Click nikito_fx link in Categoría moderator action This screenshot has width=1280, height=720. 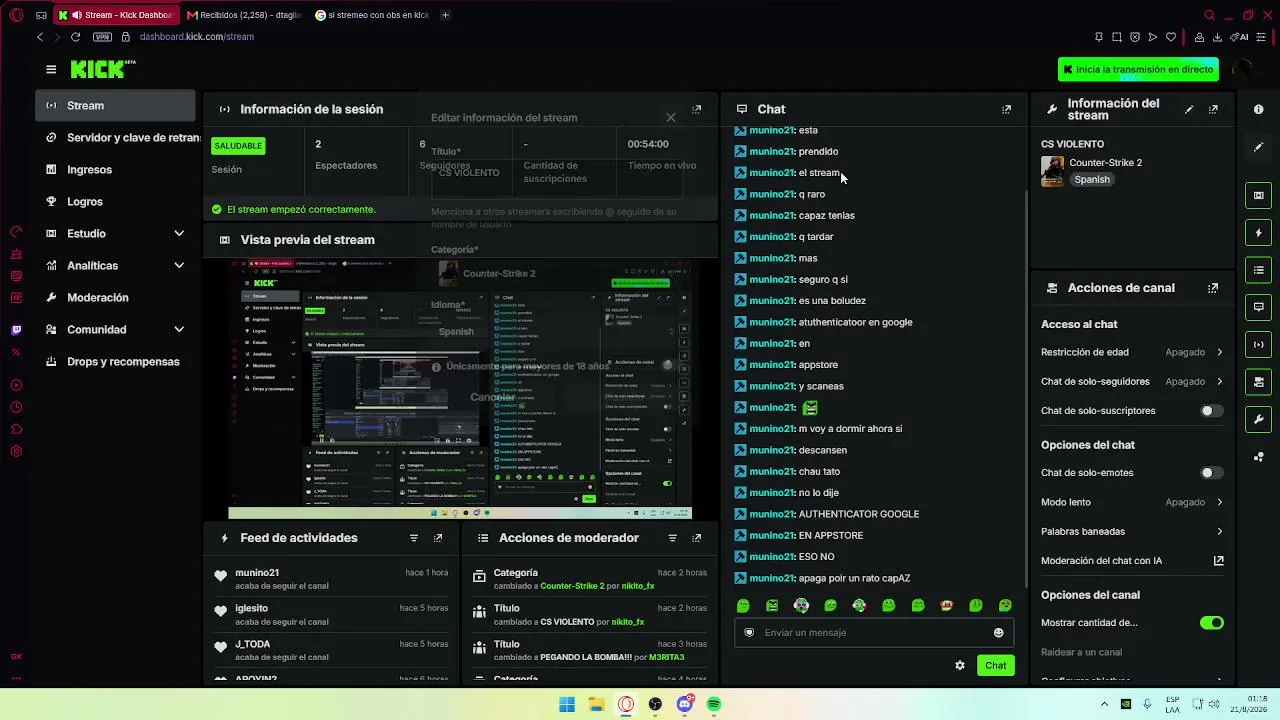[638, 585]
